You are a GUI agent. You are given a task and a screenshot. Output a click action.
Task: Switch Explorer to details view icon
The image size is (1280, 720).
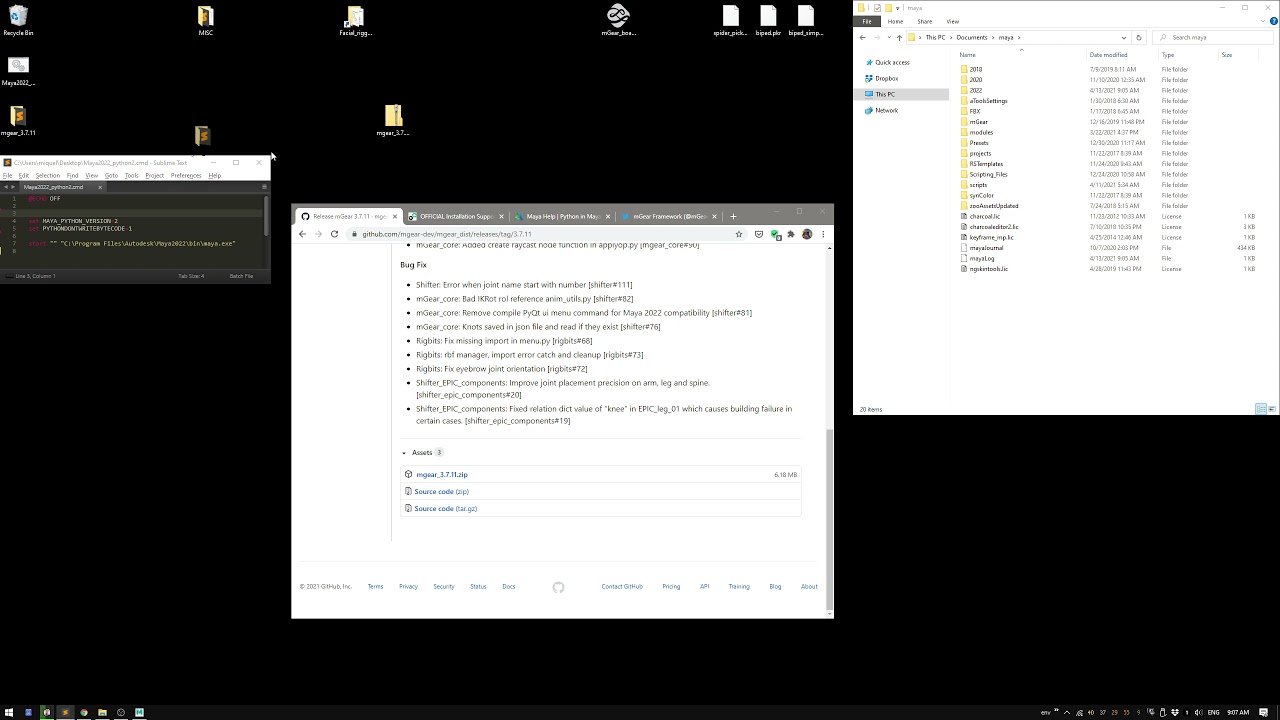coord(1260,409)
